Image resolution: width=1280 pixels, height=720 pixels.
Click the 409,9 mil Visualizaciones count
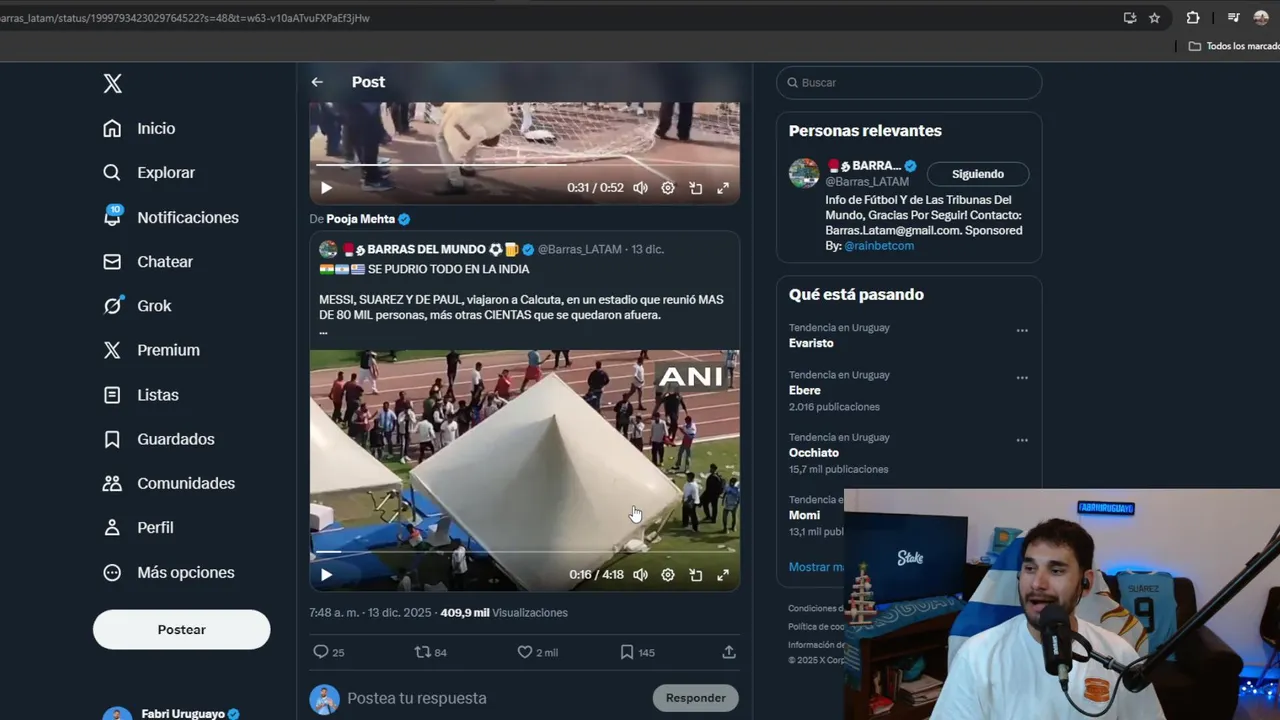tap(504, 613)
